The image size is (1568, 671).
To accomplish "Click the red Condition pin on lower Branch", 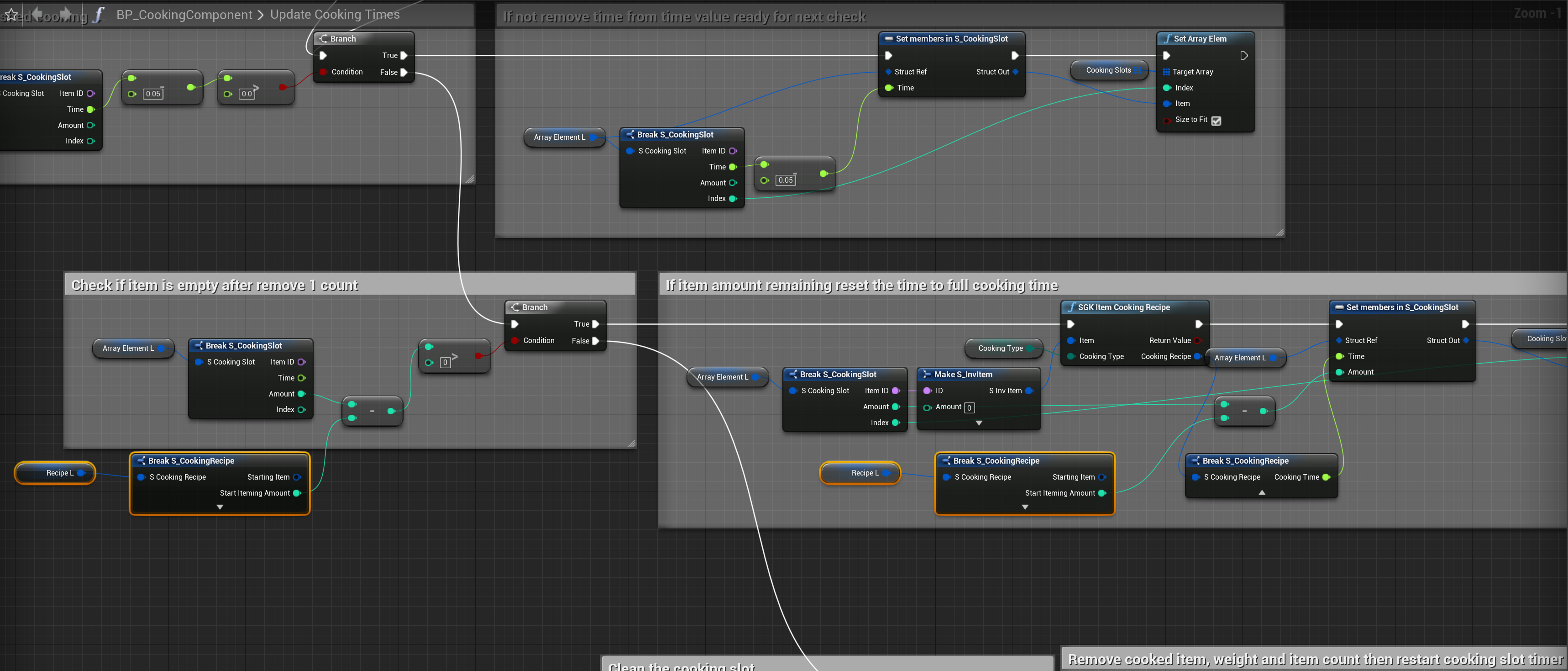I will pos(515,340).
